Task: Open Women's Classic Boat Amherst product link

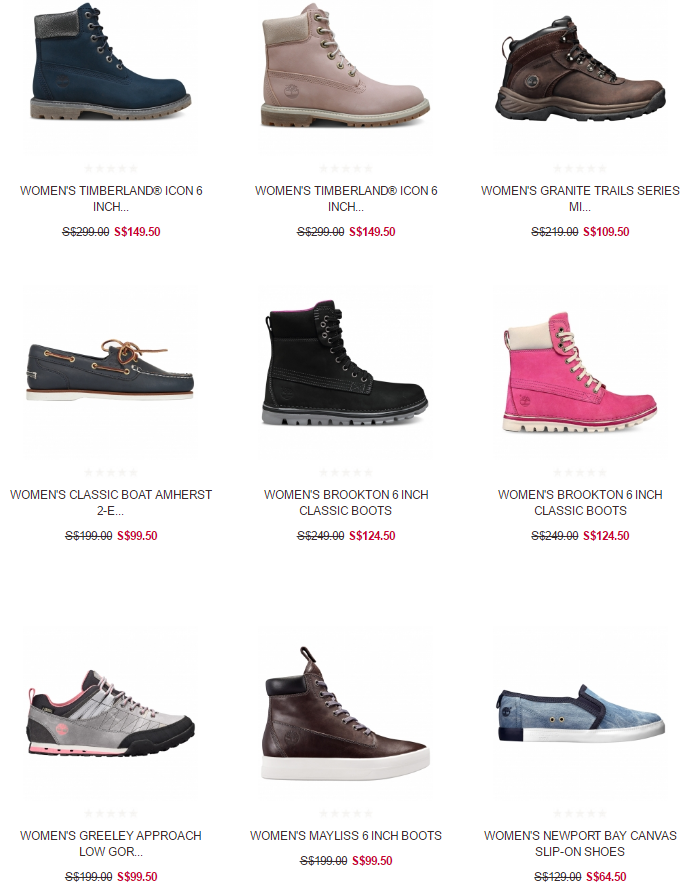Action: [x=111, y=502]
